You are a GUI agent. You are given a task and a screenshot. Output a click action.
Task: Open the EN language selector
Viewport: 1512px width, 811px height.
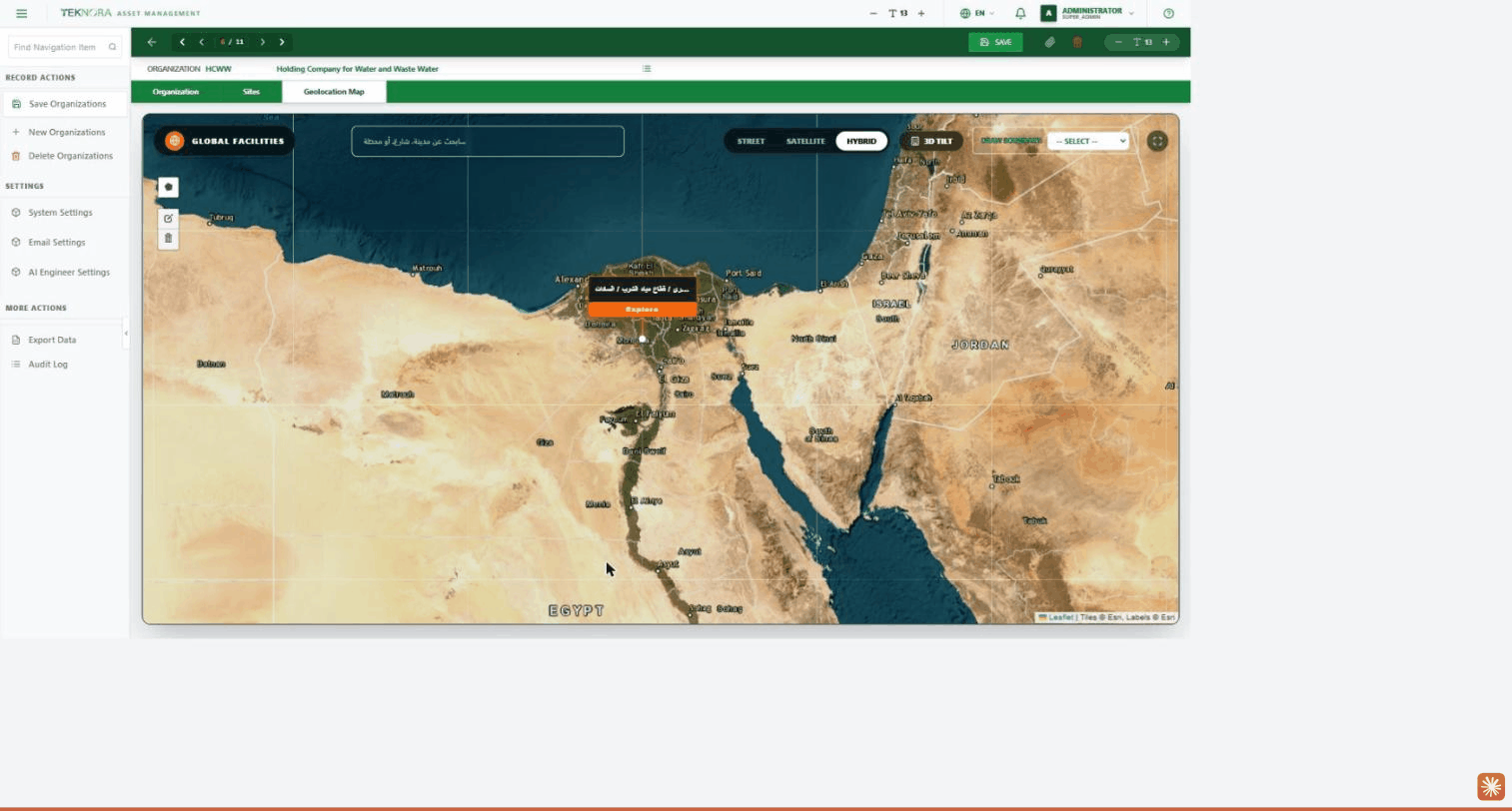tap(977, 13)
